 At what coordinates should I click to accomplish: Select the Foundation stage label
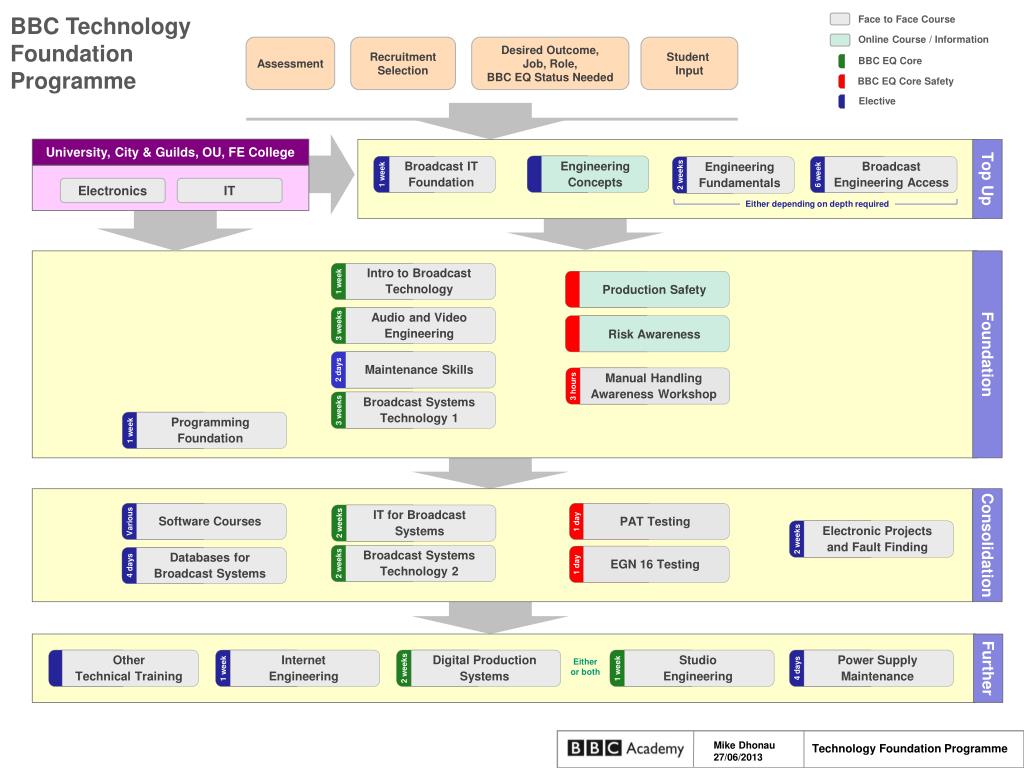pyautogui.click(x=987, y=354)
